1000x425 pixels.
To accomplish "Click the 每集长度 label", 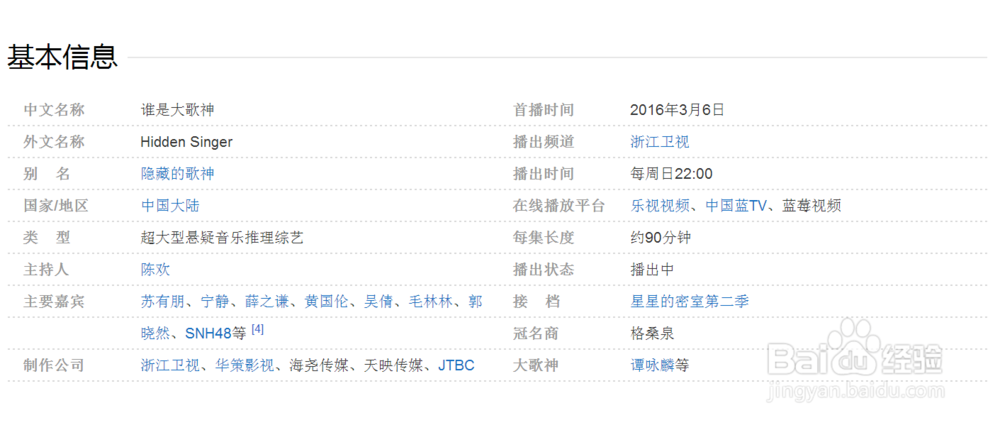I will pyautogui.click(x=544, y=237).
